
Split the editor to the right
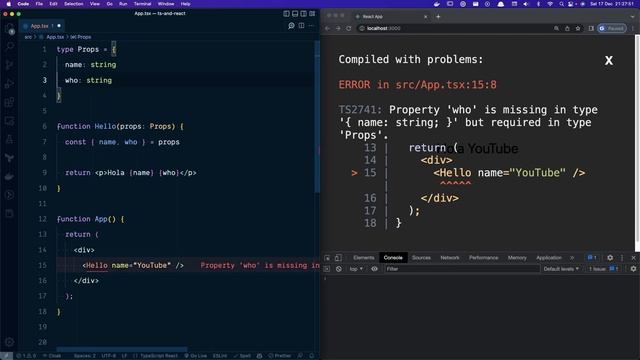pos(301,26)
